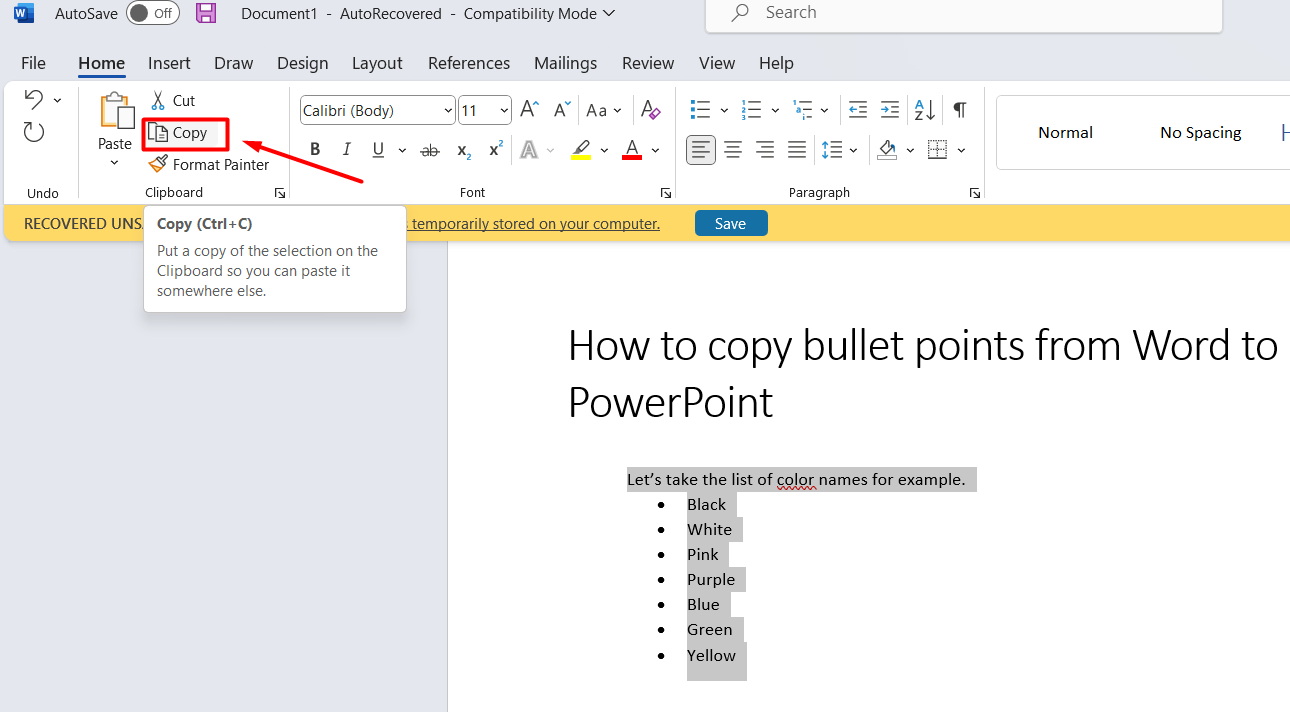Click the Save floppy disk icon in title bar

(x=206, y=13)
